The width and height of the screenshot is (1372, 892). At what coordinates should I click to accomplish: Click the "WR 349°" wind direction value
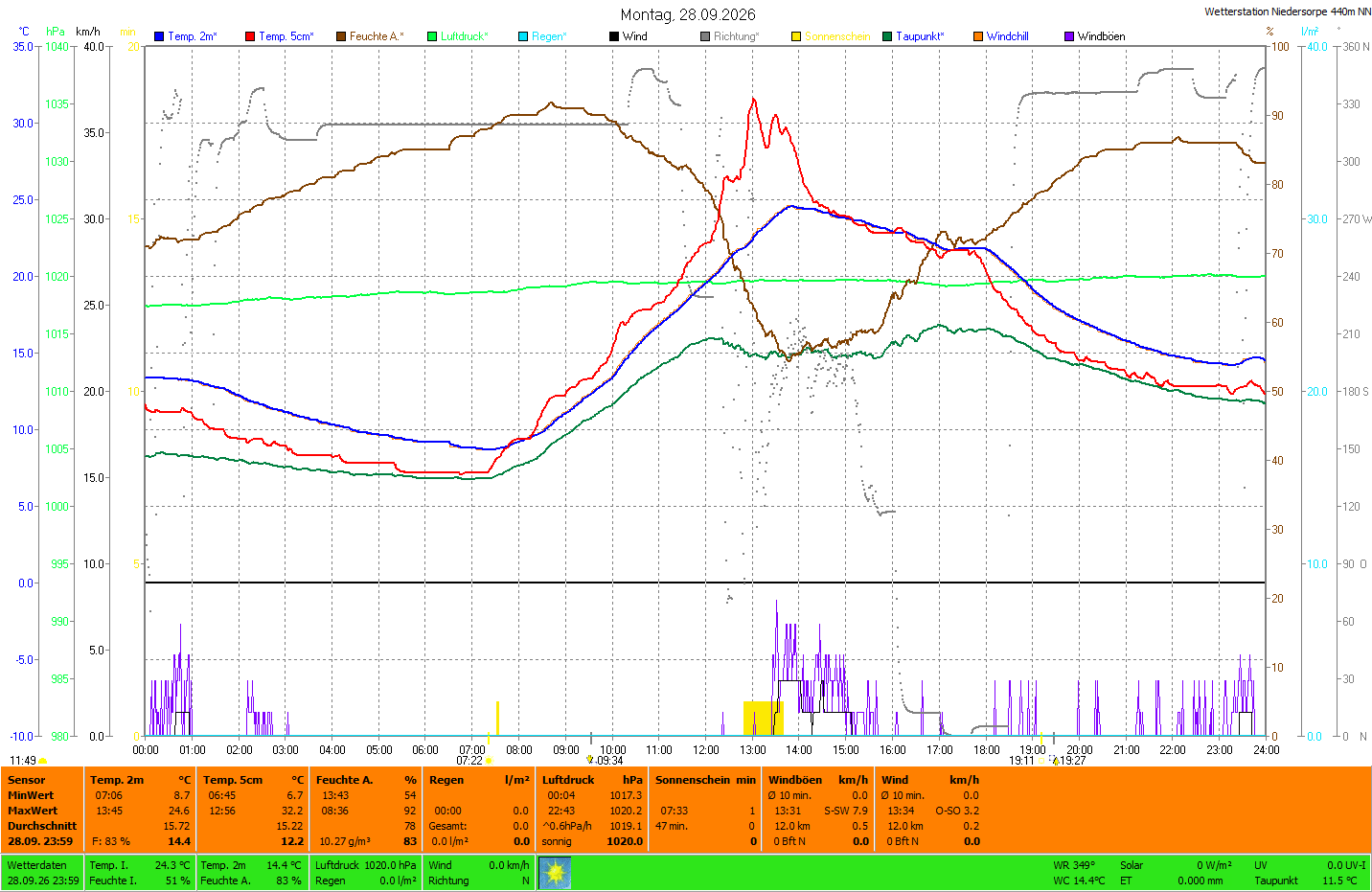pos(1074,865)
